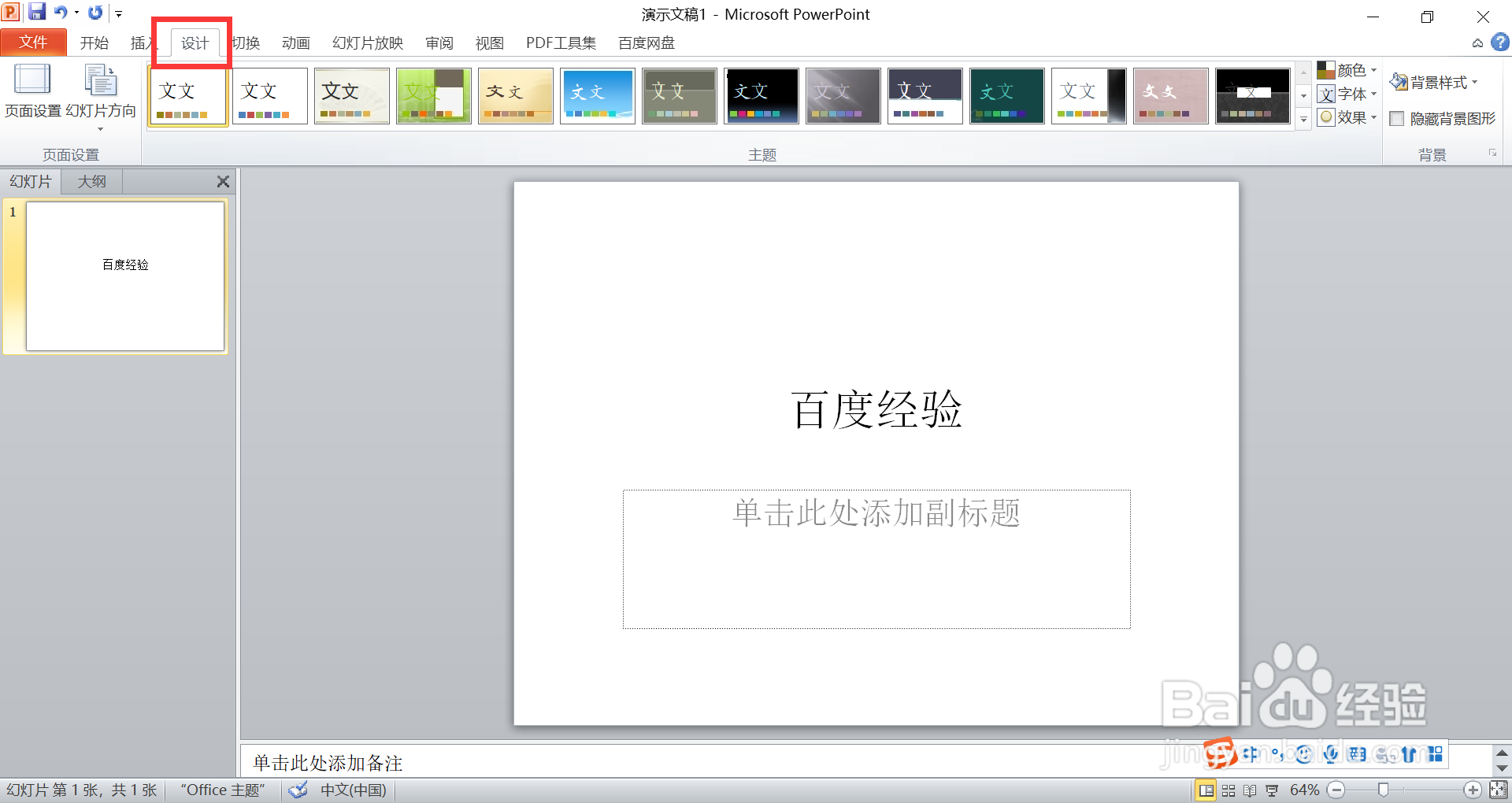Image resolution: width=1512 pixels, height=803 pixels.
Task: Select the theme effects (效果) icon
Action: [x=1326, y=118]
